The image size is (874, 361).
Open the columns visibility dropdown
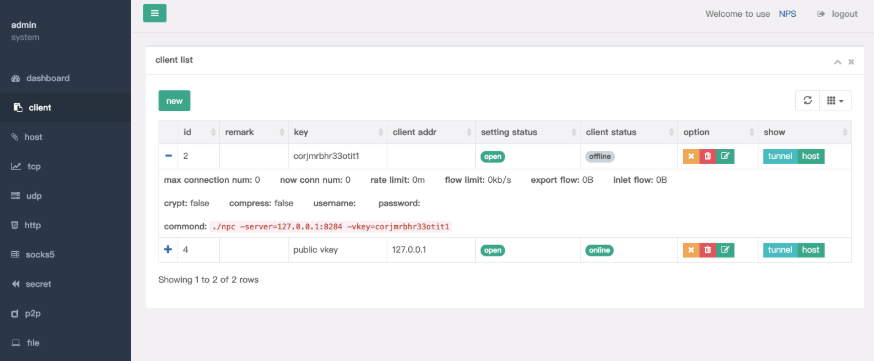point(835,101)
